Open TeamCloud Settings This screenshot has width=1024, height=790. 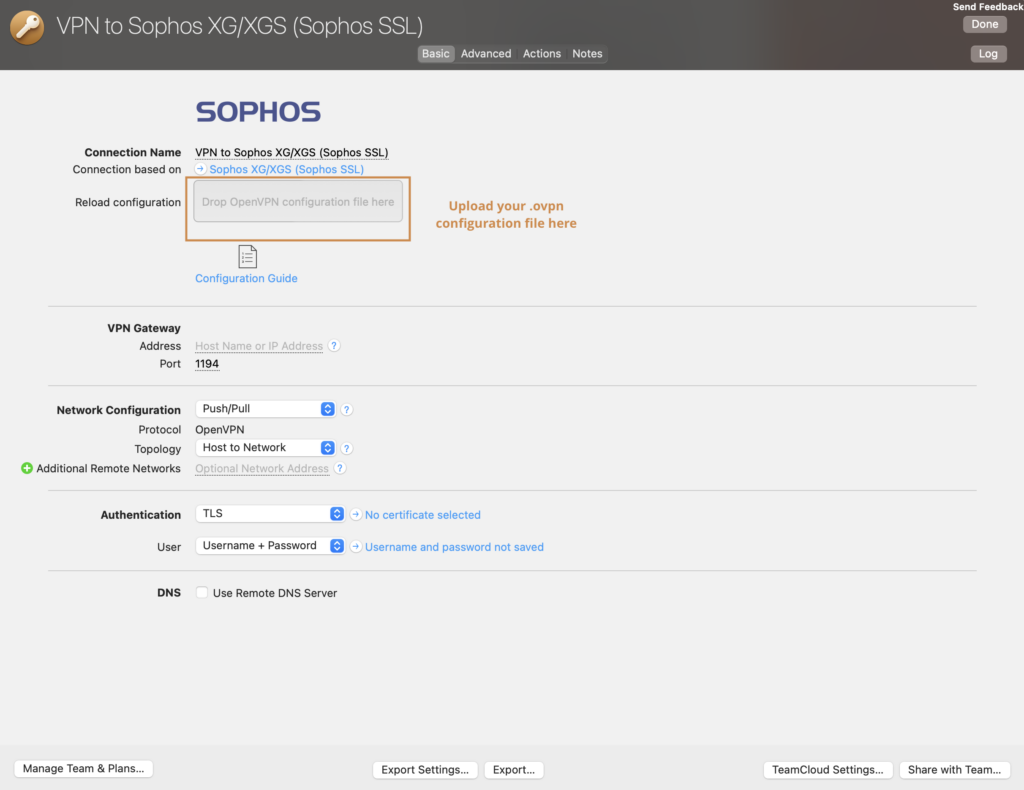(828, 769)
